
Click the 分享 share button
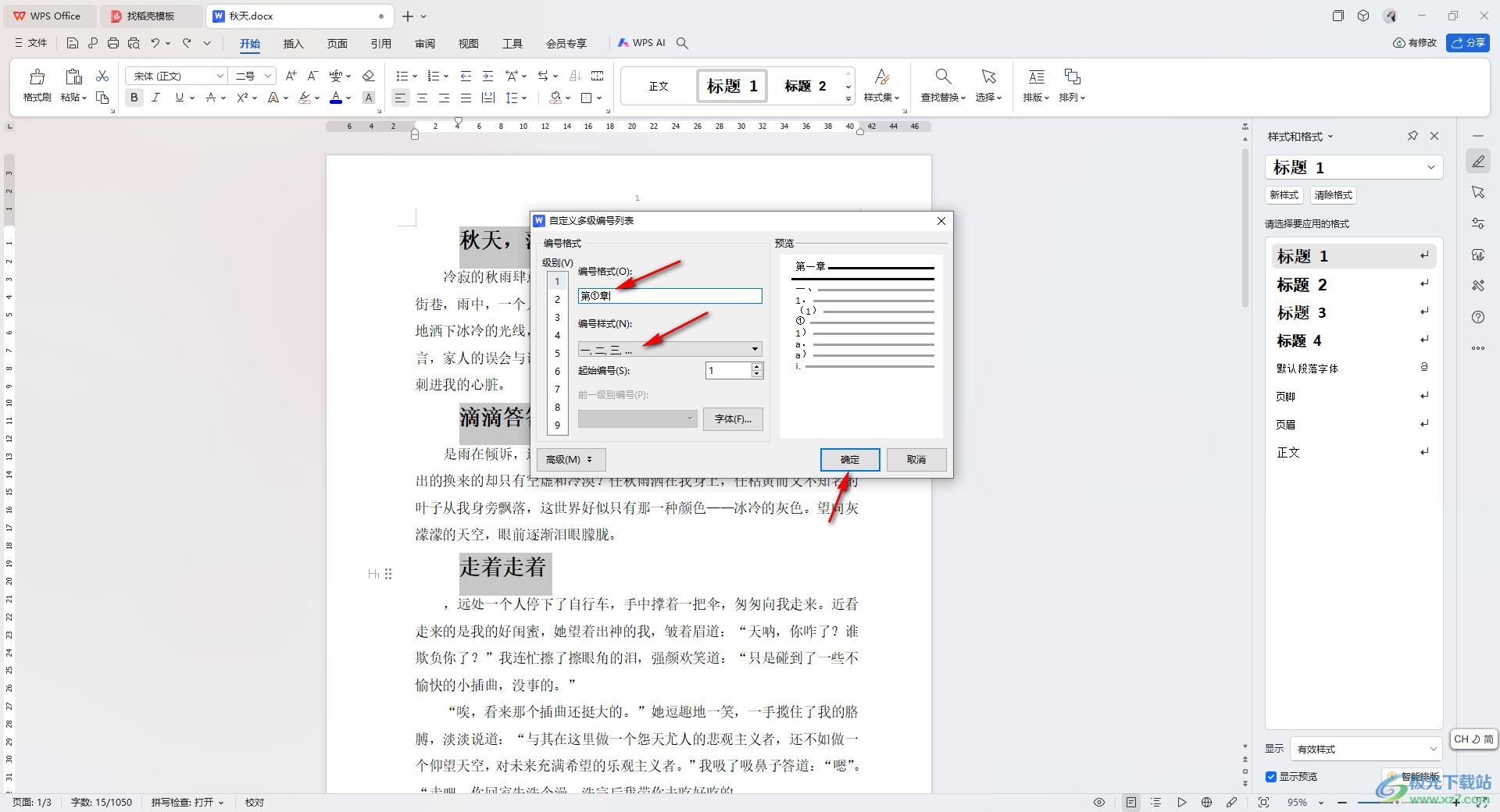[1467, 43]
